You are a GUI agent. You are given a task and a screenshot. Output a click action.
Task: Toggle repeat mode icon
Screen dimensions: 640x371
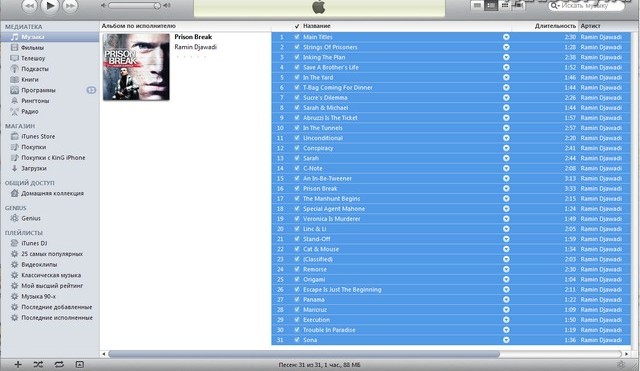click(59, 364)
